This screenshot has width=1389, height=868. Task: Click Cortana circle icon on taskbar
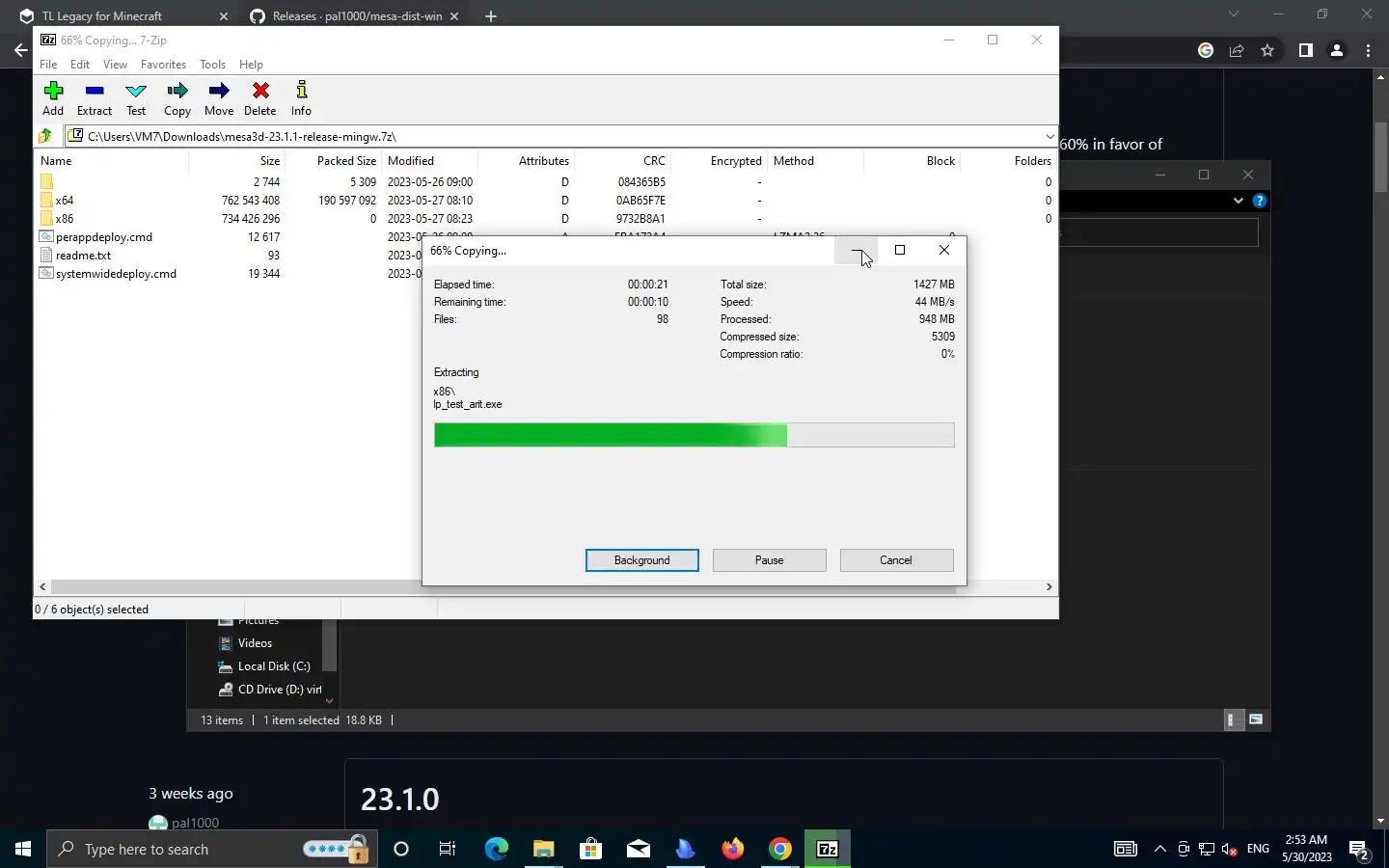[x=401, y=849]
